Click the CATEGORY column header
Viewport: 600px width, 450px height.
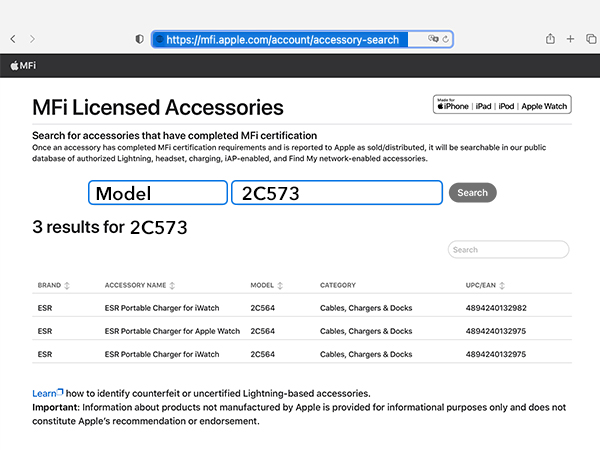point(338,285)
